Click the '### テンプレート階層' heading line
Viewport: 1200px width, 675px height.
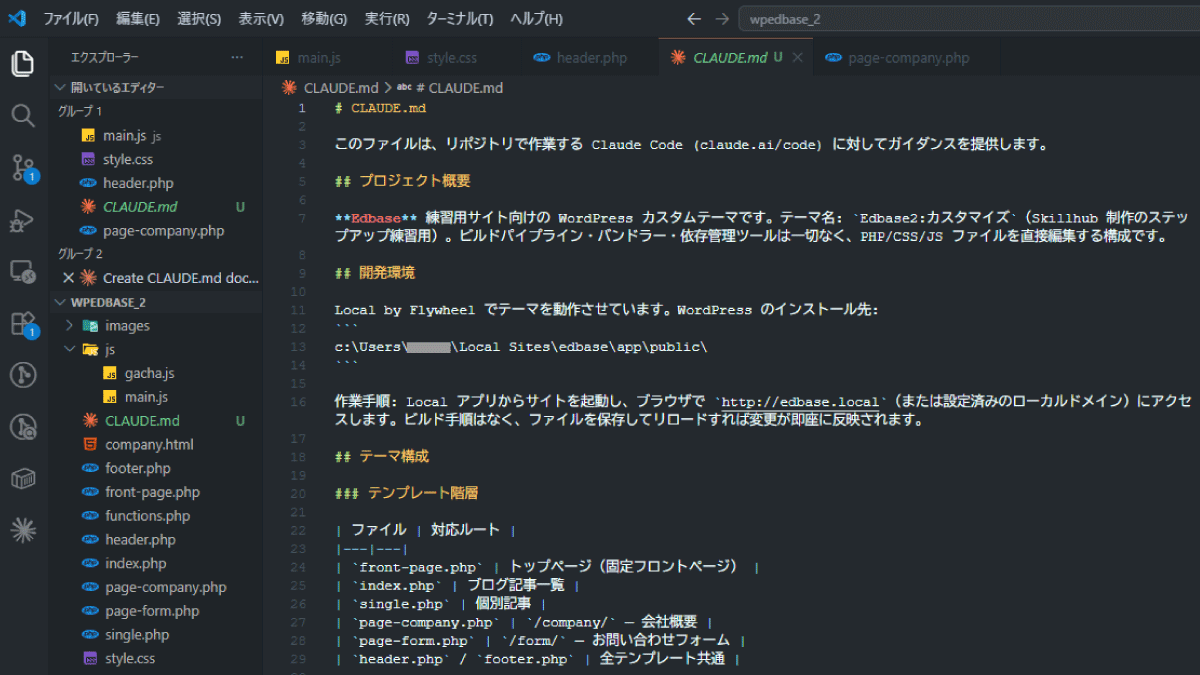[x=406, y=493]
